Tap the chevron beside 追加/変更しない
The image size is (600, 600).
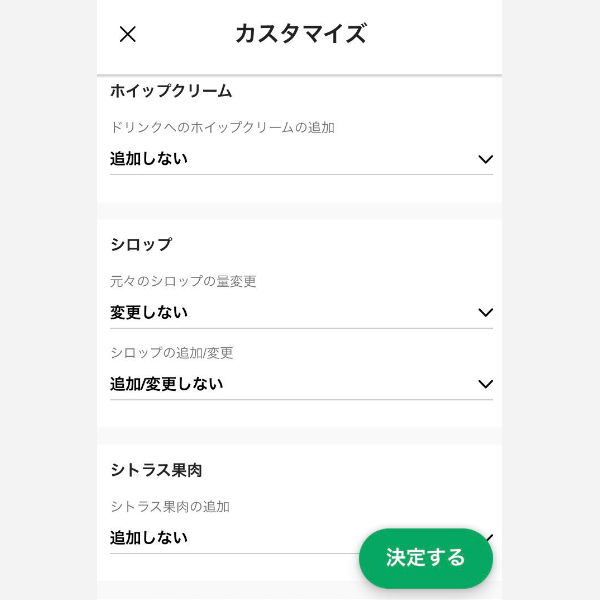point(485,383)
